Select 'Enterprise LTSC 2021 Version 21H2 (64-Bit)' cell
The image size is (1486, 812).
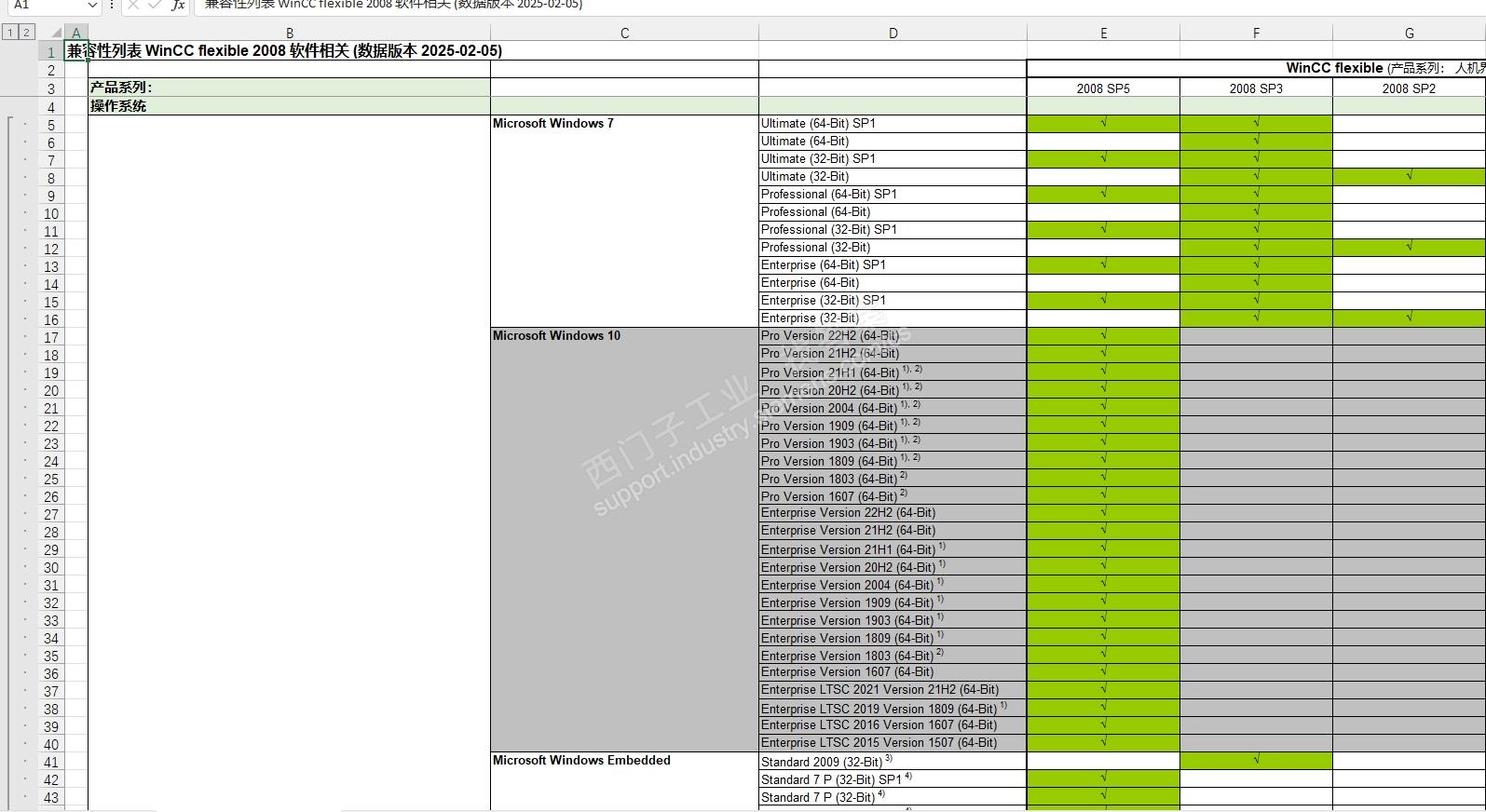pos(893,690)
